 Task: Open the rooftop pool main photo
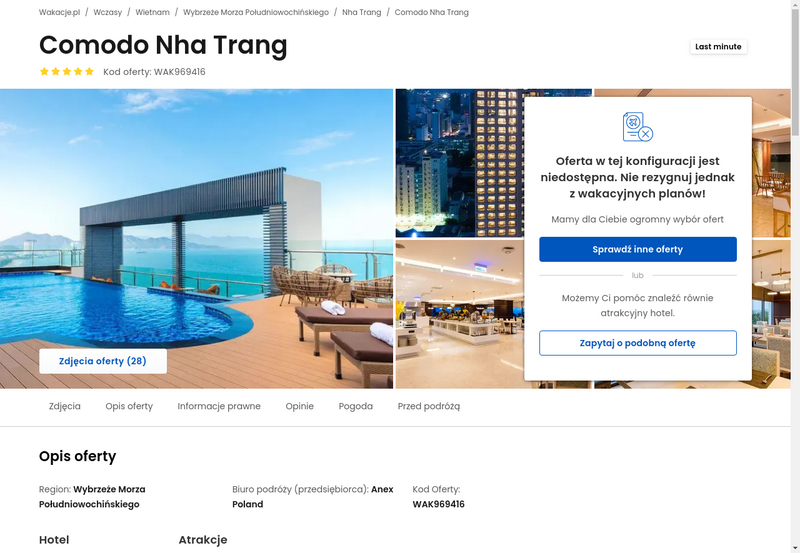point(196,239)
